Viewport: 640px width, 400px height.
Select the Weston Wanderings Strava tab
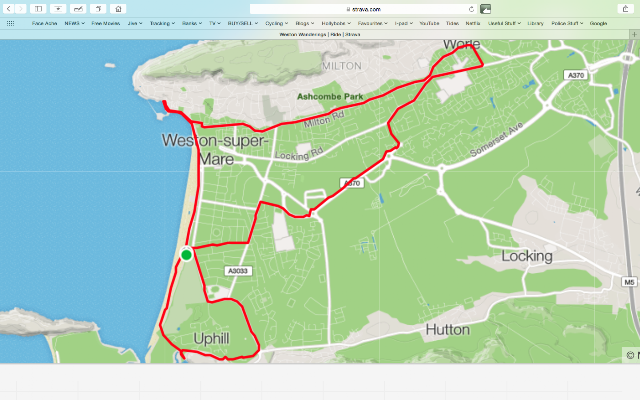(320, 35)
